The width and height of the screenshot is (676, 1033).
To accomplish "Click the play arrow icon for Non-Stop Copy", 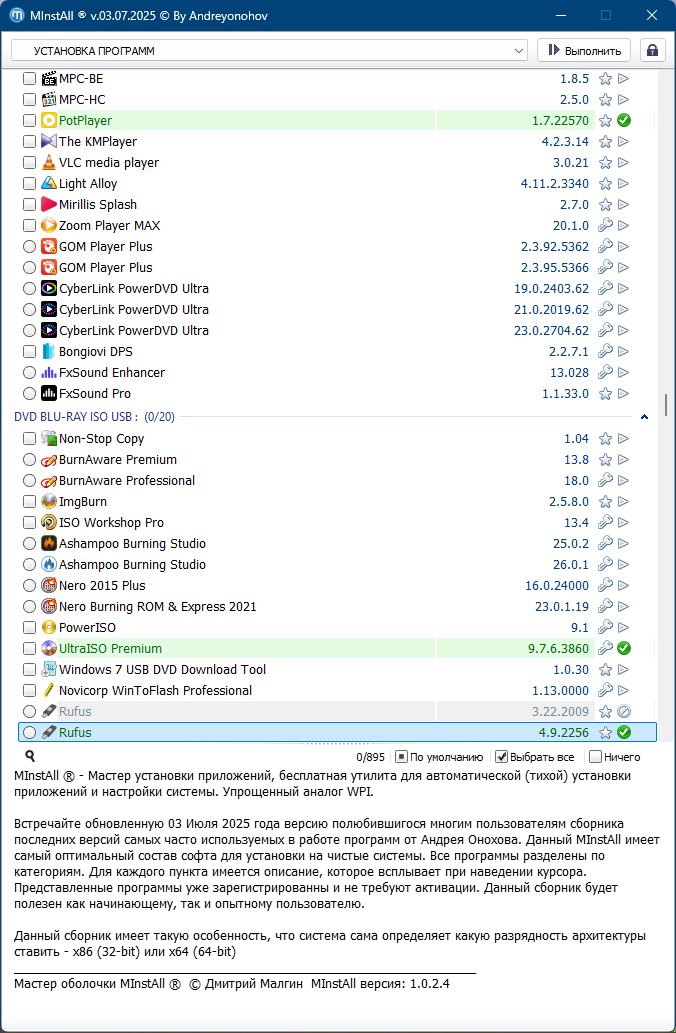I will pyautogui.click(x=623, y=439).
